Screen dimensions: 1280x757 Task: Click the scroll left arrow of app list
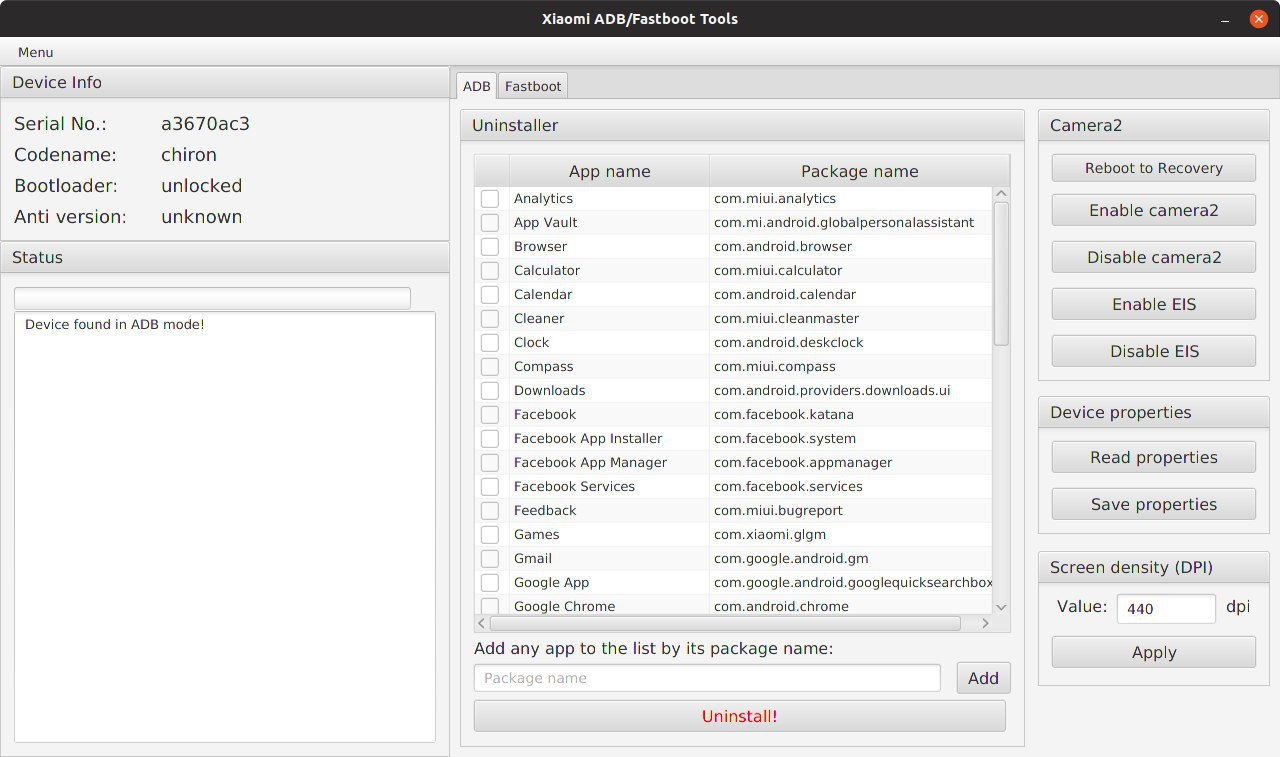click(482, 623)
